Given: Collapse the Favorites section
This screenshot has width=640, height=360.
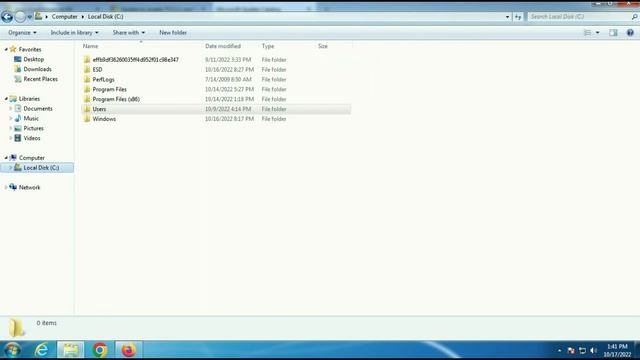Looking at the screenshot, I should pos(6,49).
